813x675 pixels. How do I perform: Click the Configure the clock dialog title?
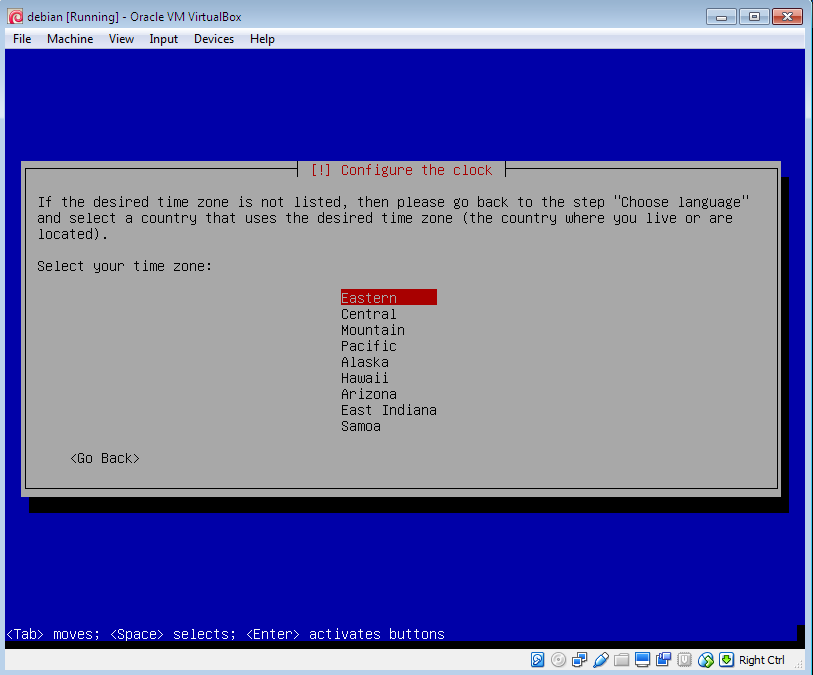tap(401, 170)
